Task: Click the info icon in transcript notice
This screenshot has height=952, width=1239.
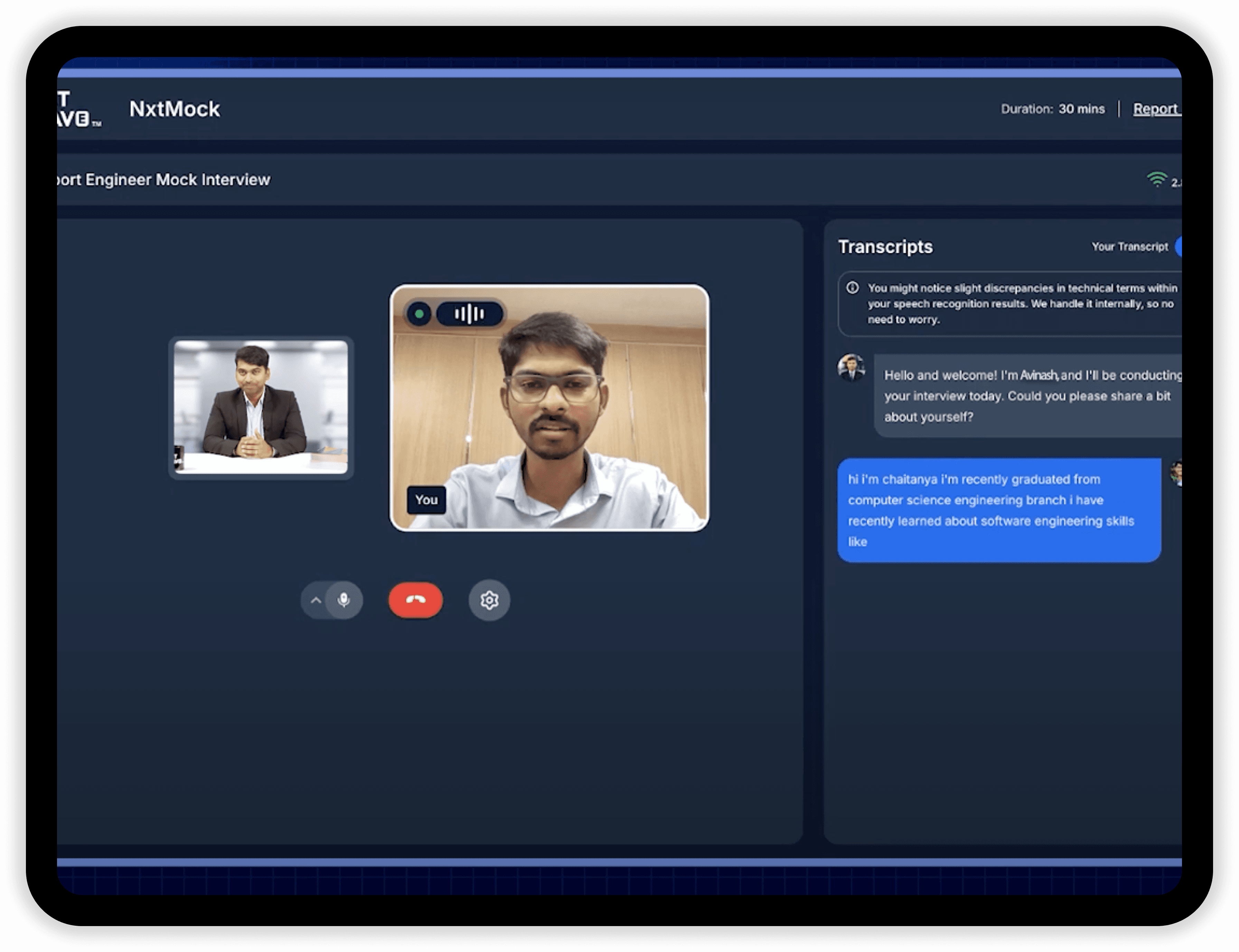Action: point(852,288)
